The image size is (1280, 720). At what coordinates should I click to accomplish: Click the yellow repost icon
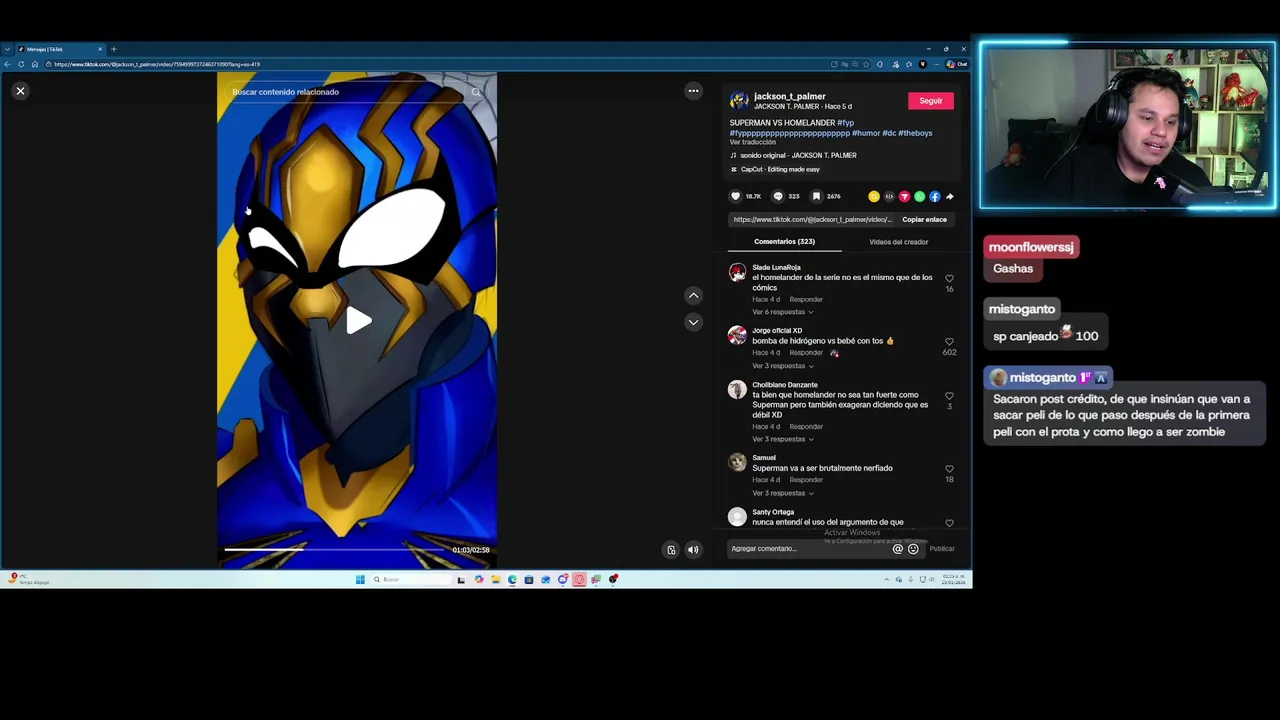click(874, 196)
